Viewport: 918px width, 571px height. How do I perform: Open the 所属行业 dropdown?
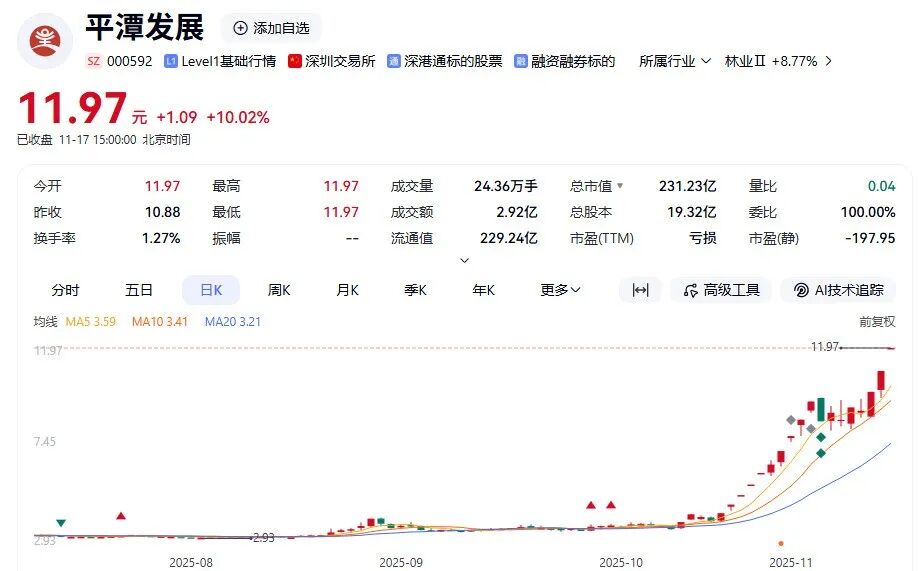pos(674,61)
